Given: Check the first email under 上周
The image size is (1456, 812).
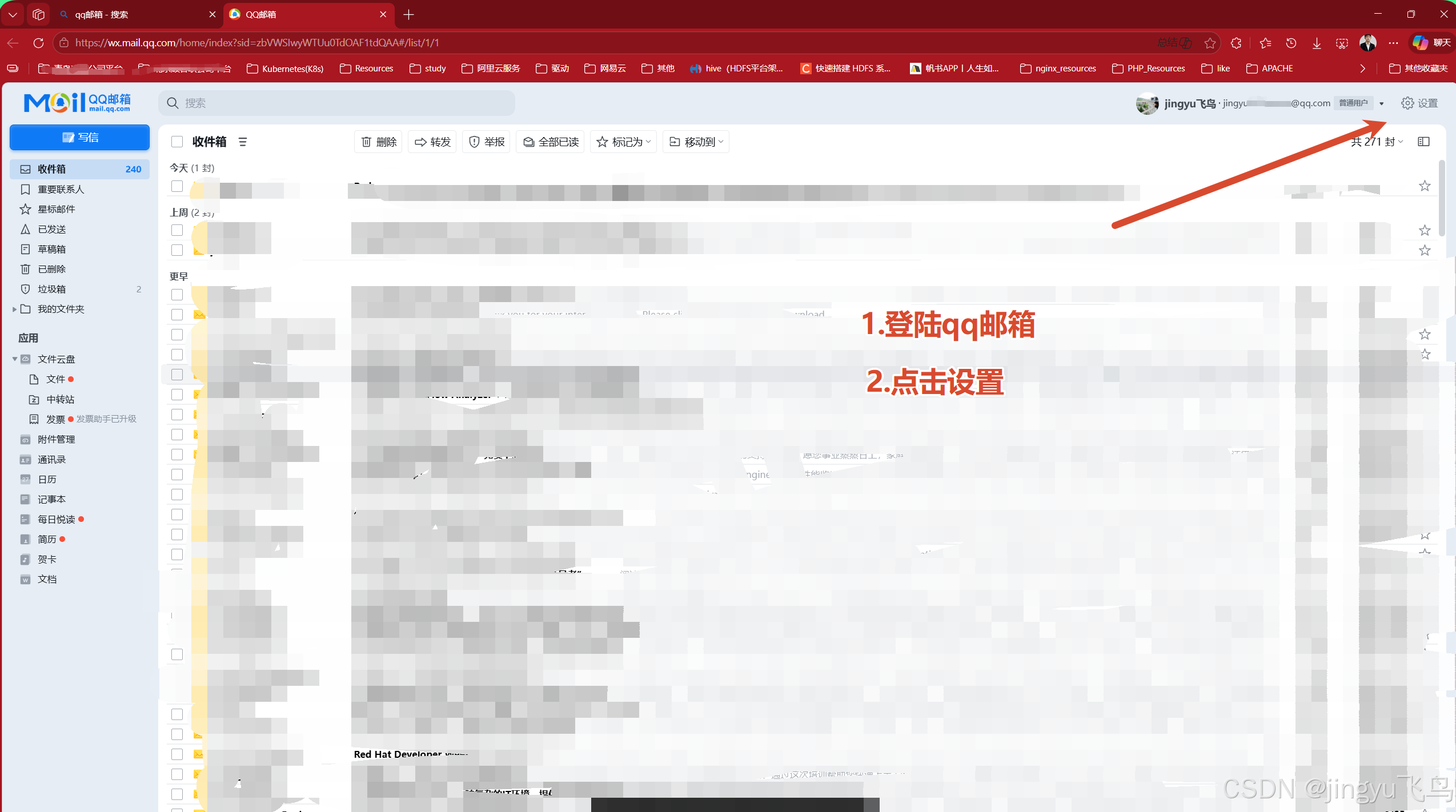Looking at the screenshot, I should pyautogui.click(x=177, y=230).
